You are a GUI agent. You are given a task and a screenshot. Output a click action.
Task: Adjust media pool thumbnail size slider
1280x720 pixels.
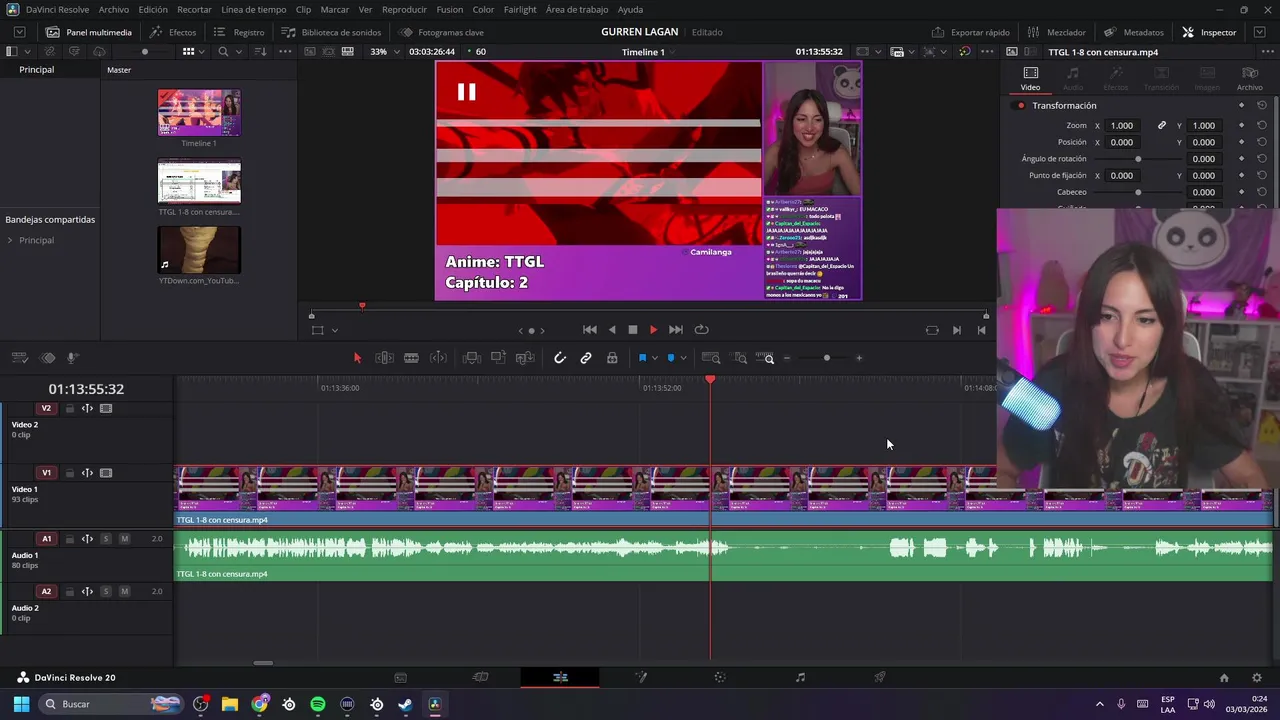(x=145, y=51)
